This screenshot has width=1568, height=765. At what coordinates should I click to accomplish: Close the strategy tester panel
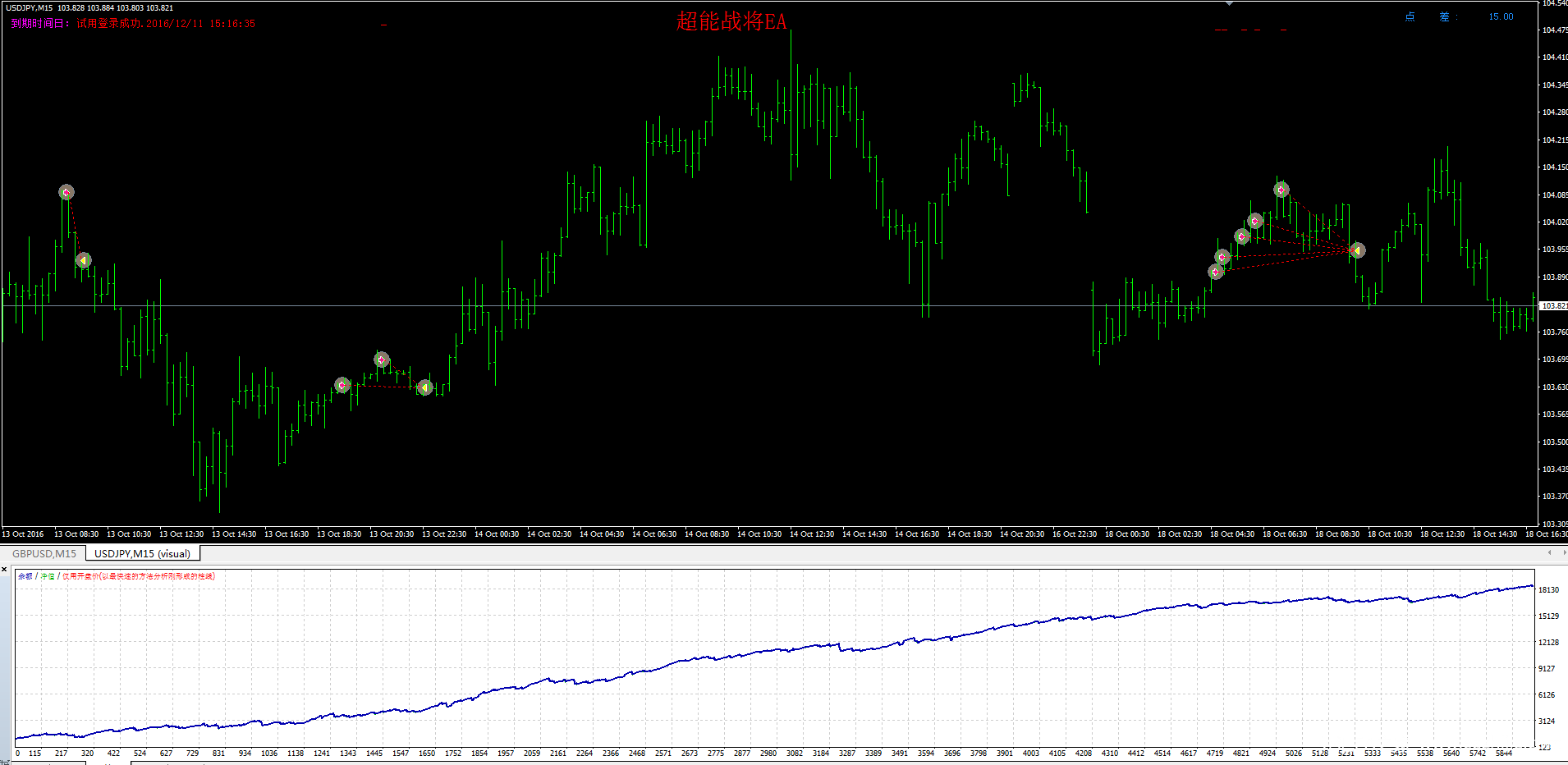5,569
